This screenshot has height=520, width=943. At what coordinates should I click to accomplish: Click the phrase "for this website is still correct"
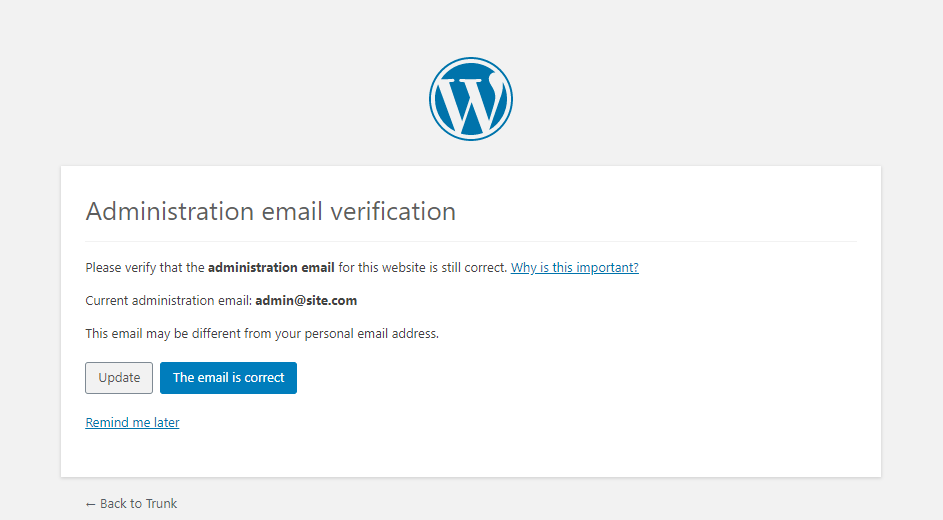tap(422, 268)
